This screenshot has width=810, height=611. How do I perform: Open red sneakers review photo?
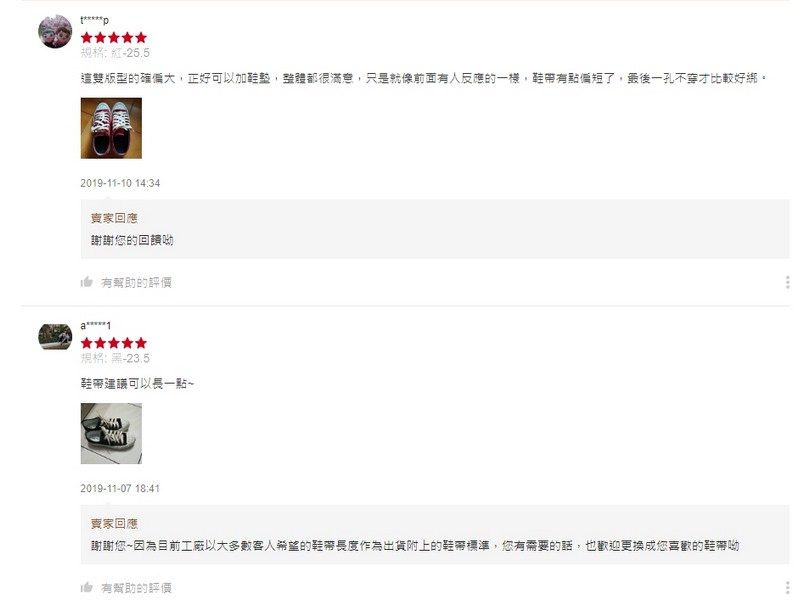[111, 128]
